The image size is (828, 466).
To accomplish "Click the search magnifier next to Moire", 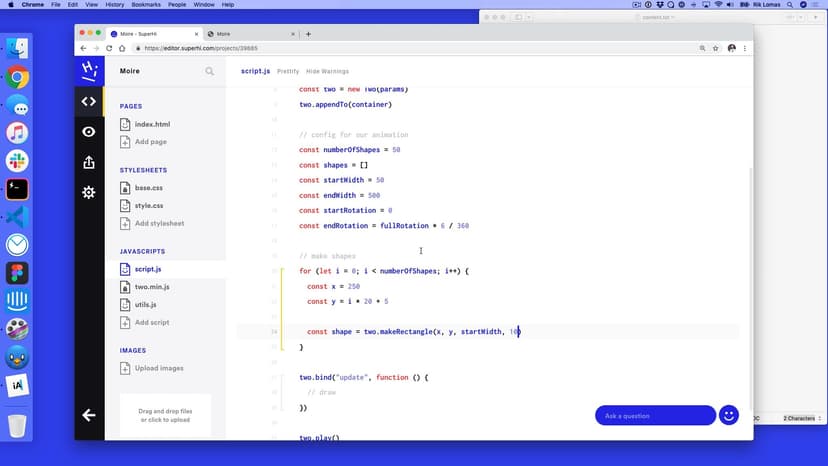I will tap(209, 72).
